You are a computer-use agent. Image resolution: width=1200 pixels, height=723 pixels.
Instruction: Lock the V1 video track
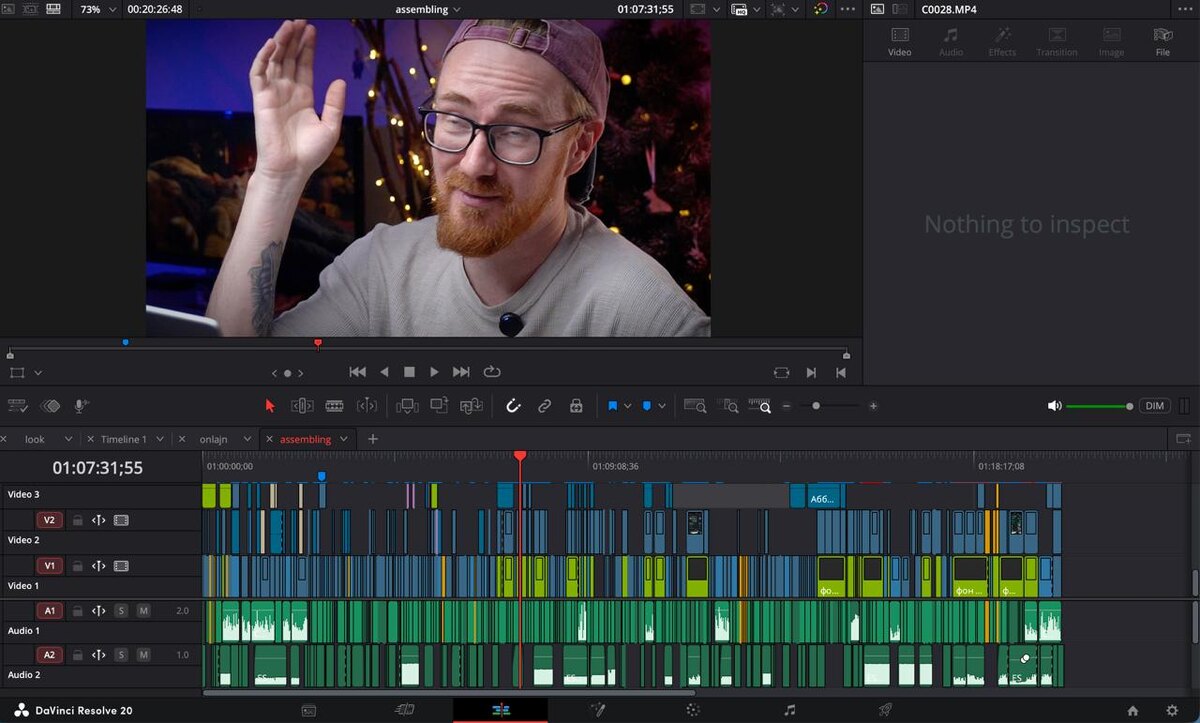point(77,566)
